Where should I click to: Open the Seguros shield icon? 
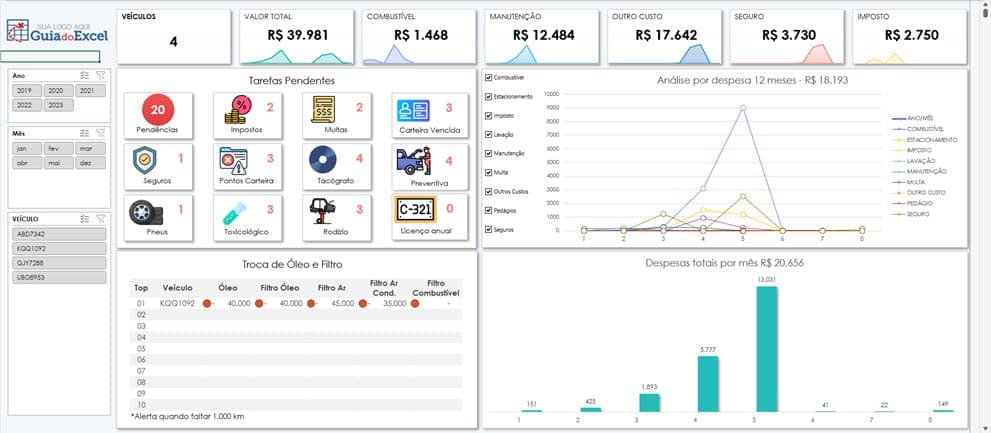(145, 160)
